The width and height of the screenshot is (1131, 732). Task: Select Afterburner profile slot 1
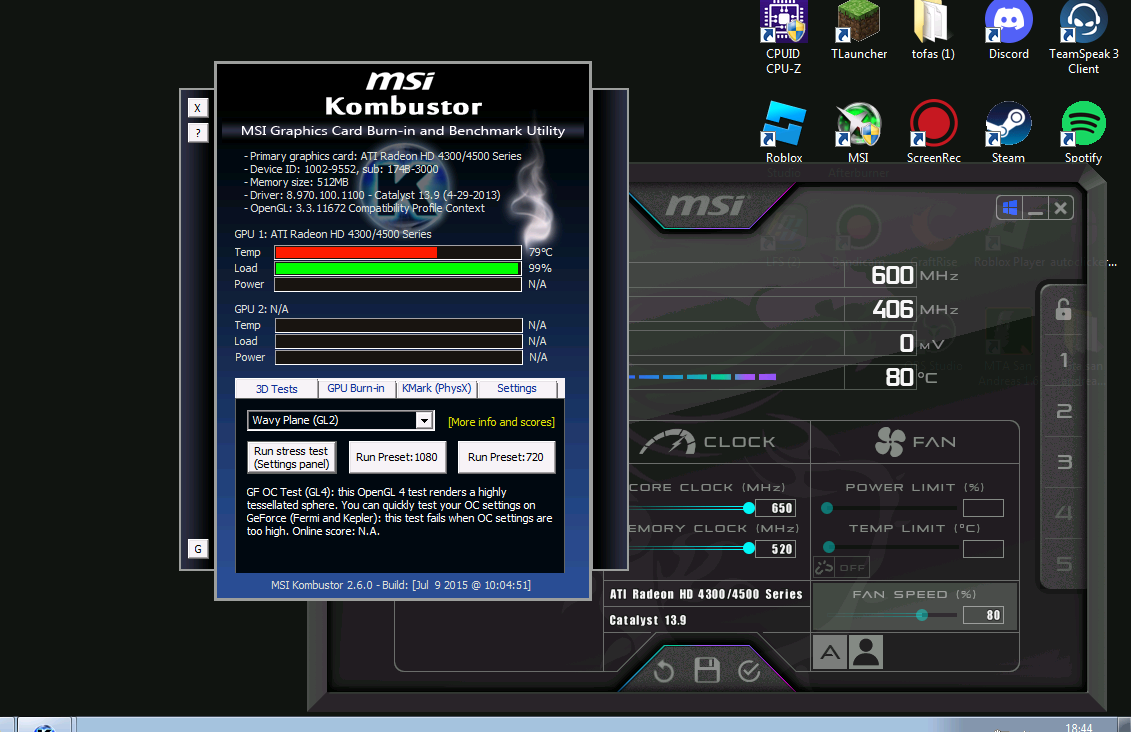tap(1064, 360)
